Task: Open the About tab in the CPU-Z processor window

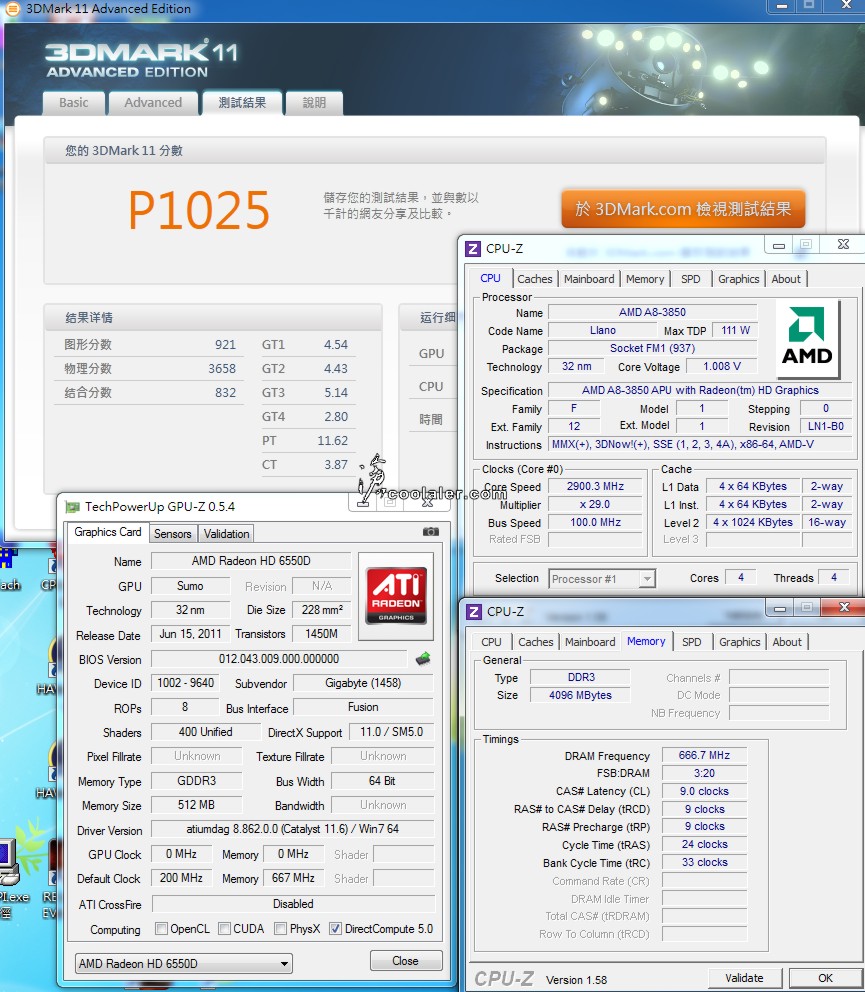Action: pos(786,279)
